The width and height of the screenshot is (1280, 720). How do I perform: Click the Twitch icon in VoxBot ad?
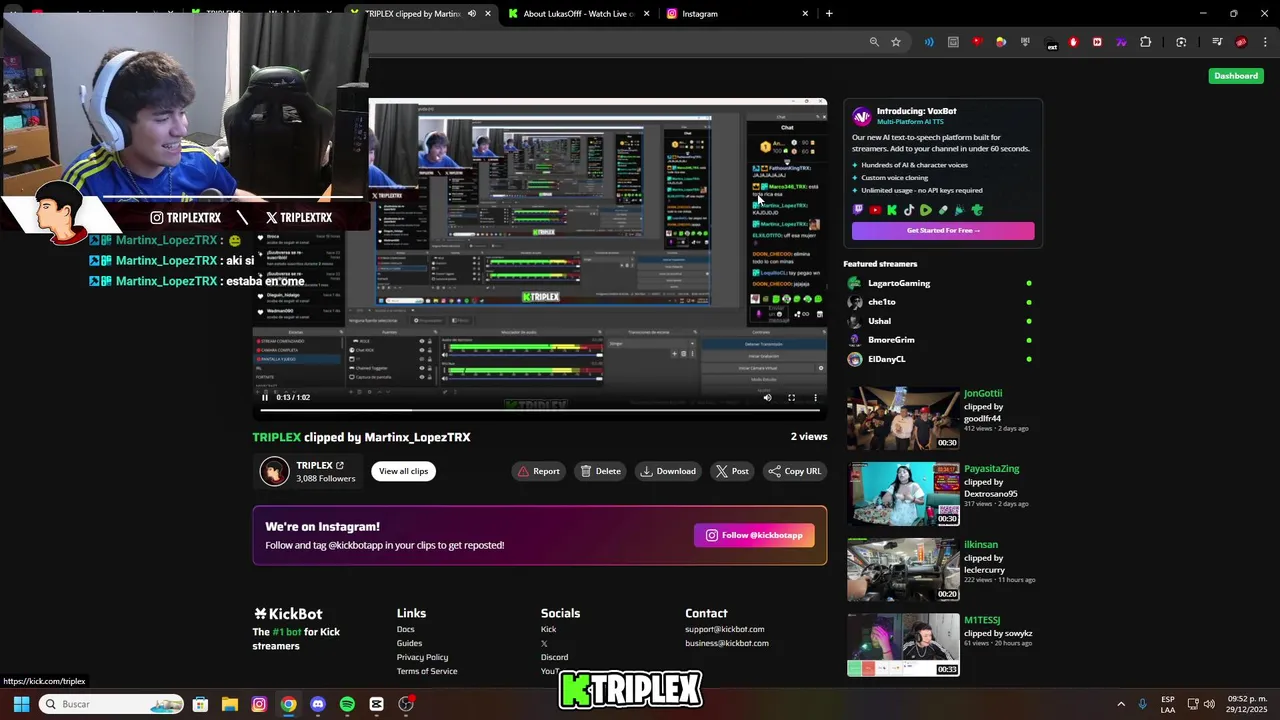pos(858,210)
